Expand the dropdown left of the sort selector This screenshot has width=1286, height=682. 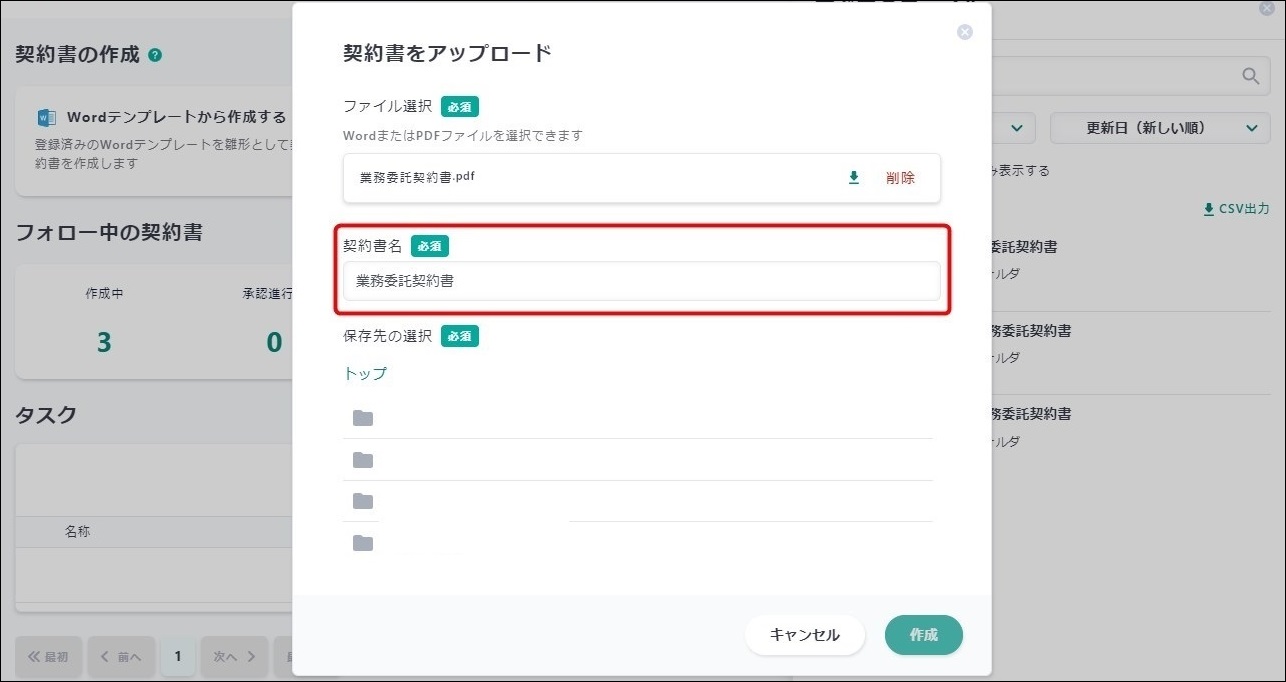[1012, 128]
